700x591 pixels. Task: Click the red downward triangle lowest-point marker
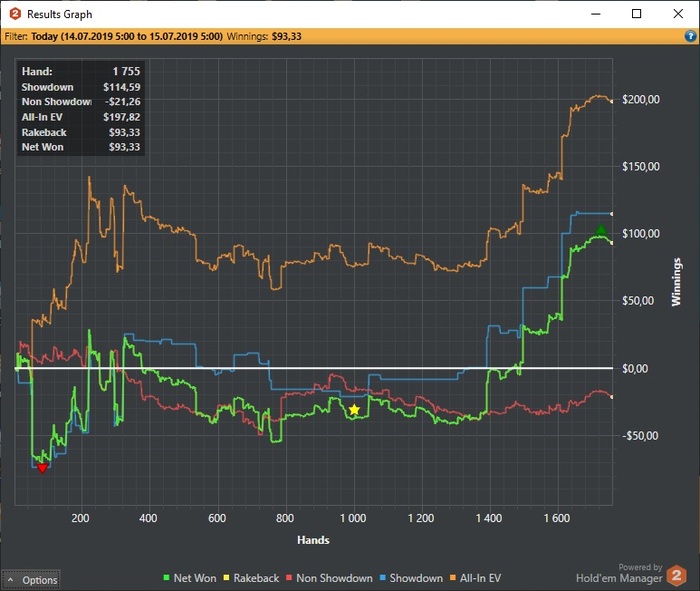[x=42, y=468]
